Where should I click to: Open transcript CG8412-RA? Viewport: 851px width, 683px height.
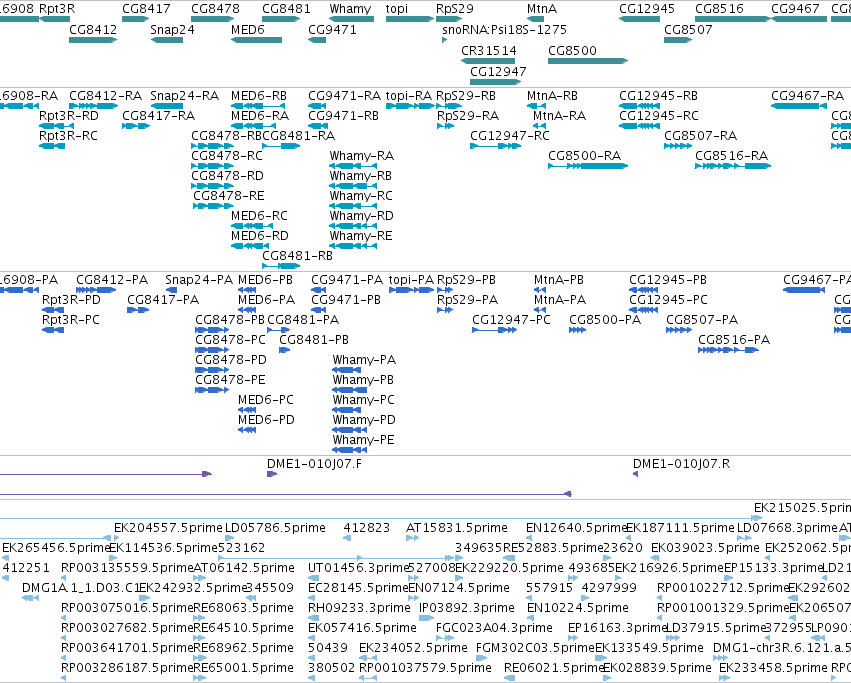[x=105, y=96]
